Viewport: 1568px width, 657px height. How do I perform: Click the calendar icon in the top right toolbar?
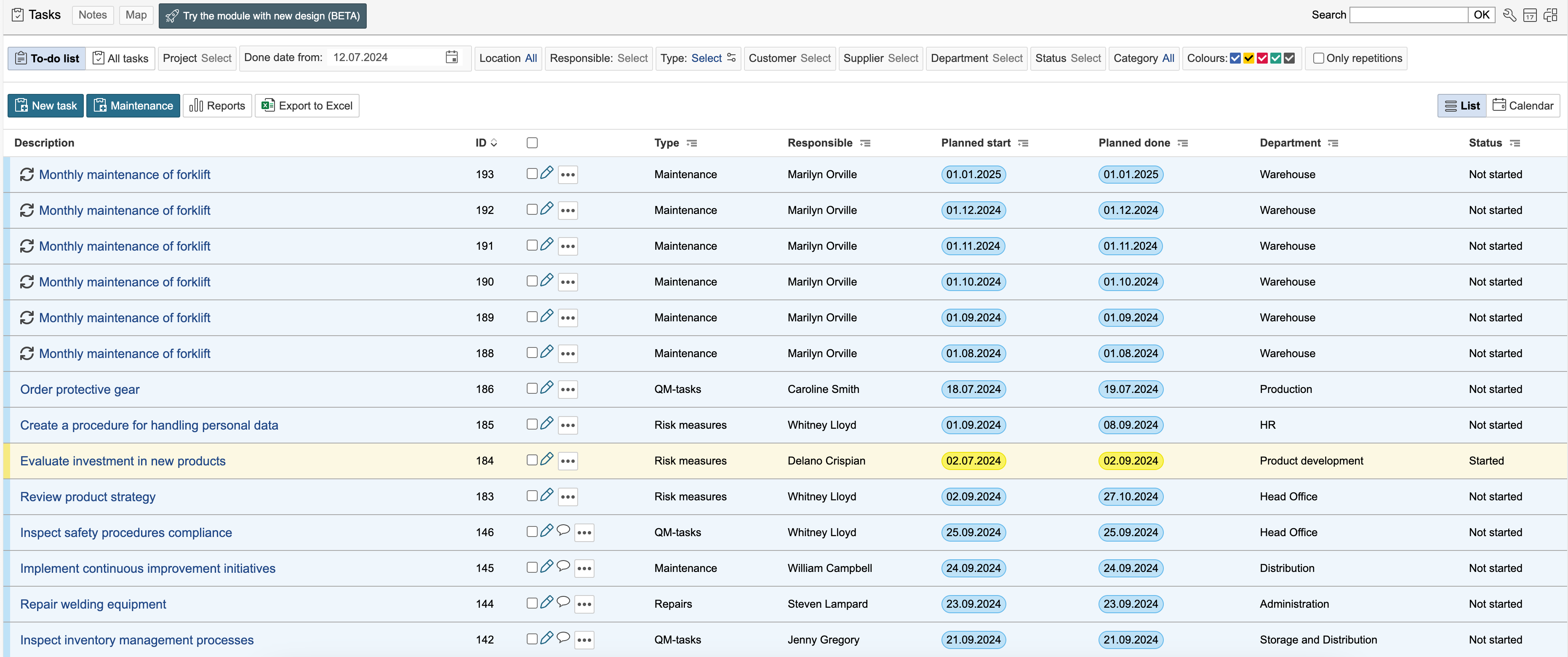1530,15
